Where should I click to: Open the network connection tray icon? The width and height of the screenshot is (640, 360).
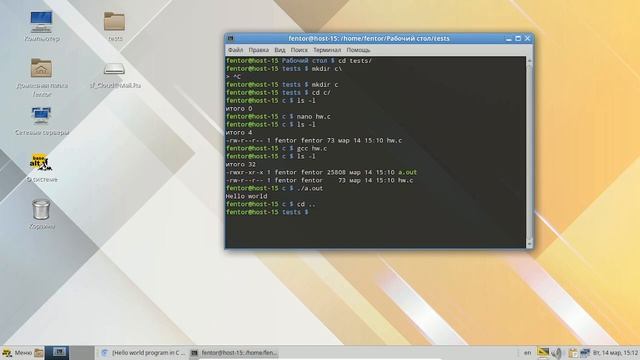pyautogui.click(x=585, y=353)
